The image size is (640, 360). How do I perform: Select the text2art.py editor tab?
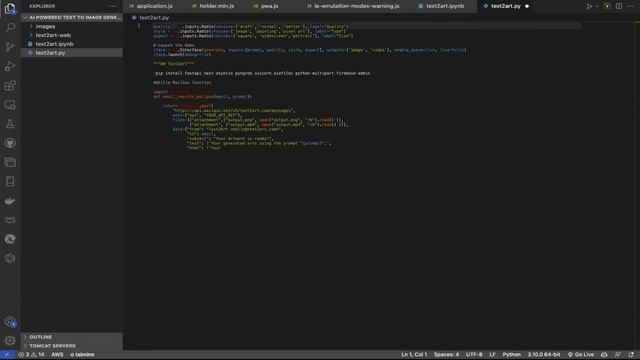[506, 6]
